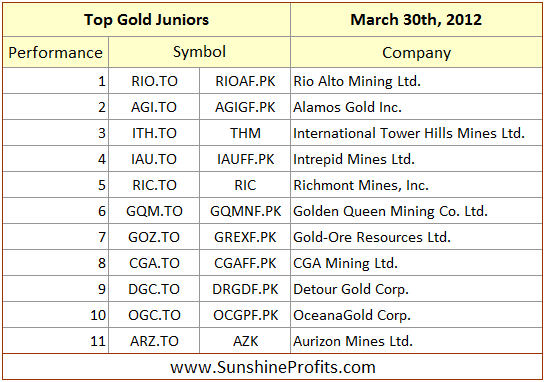Select the Richmont Mines, Inc. cell
This screenshot has height=382, width=545.
point(416,185)
